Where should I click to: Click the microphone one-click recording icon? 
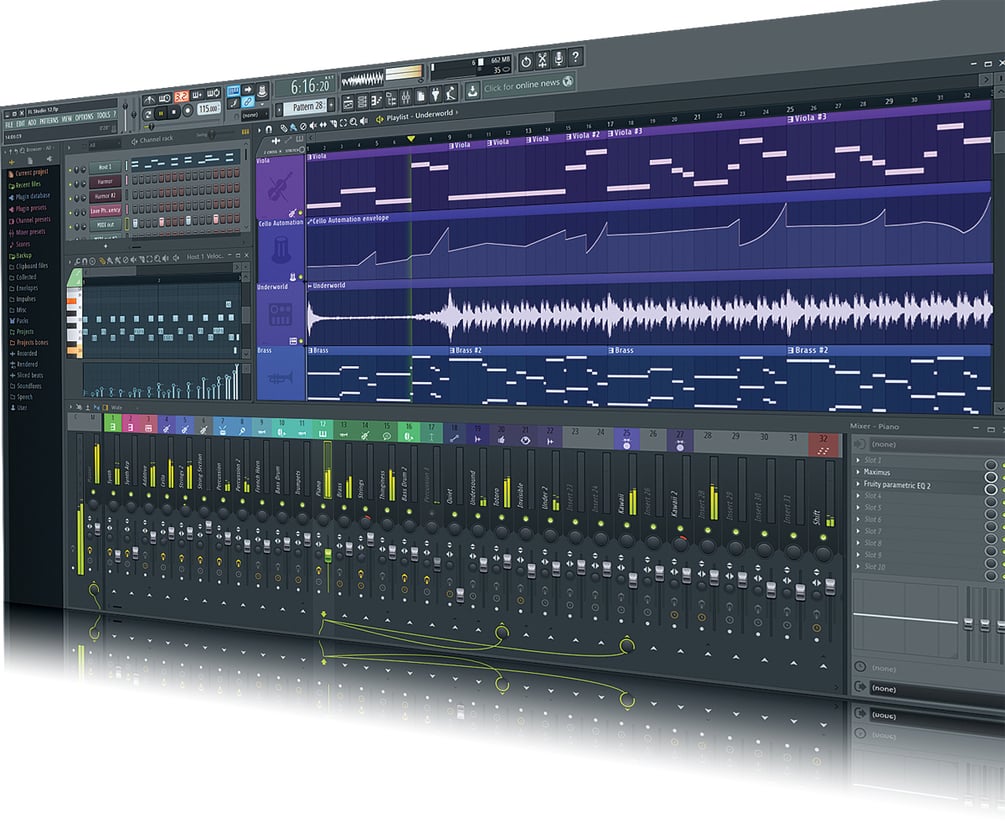coord(559,59)
